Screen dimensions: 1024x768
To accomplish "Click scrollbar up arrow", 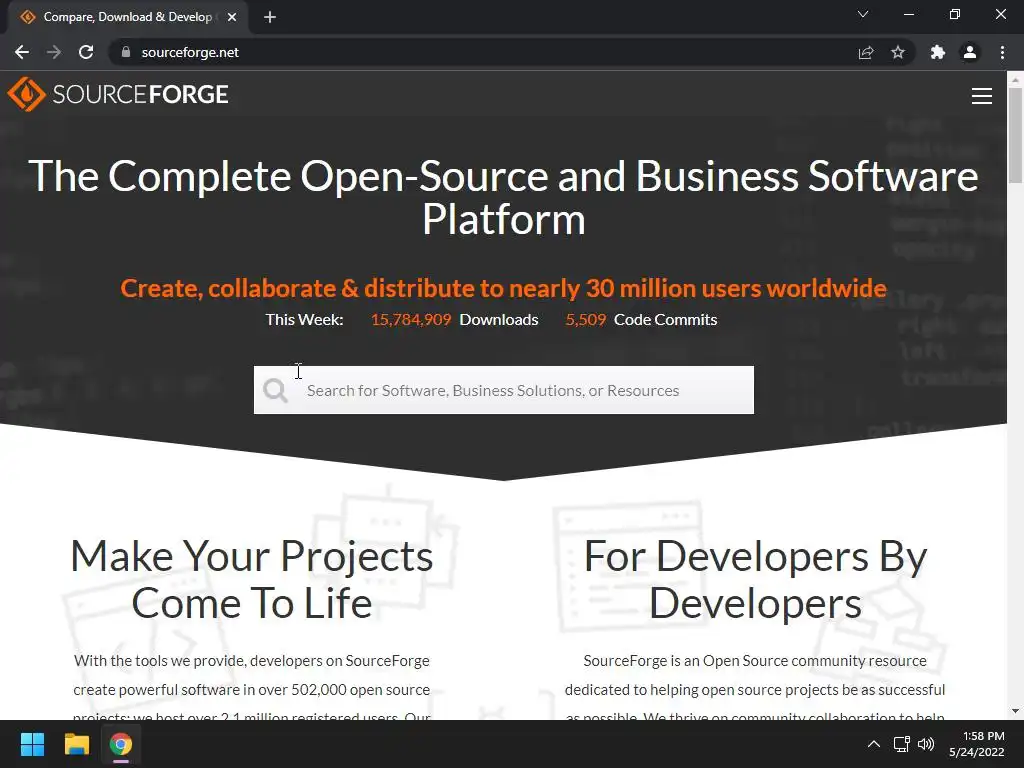I will click(1016, 80).
